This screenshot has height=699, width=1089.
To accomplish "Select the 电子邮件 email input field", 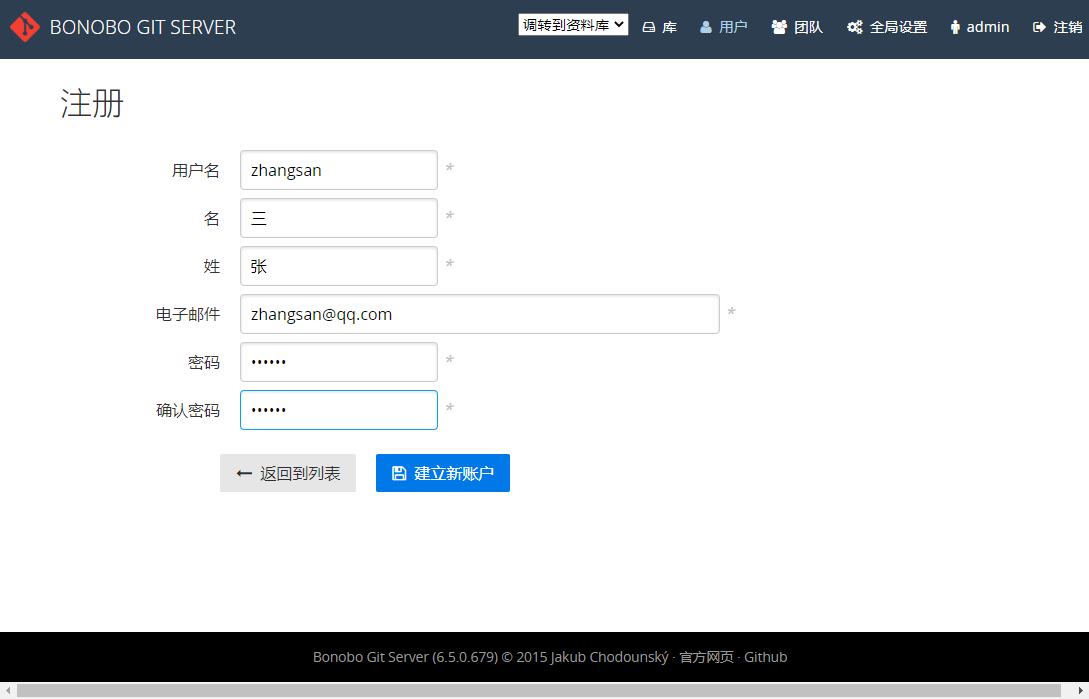I will click(479, 314).
